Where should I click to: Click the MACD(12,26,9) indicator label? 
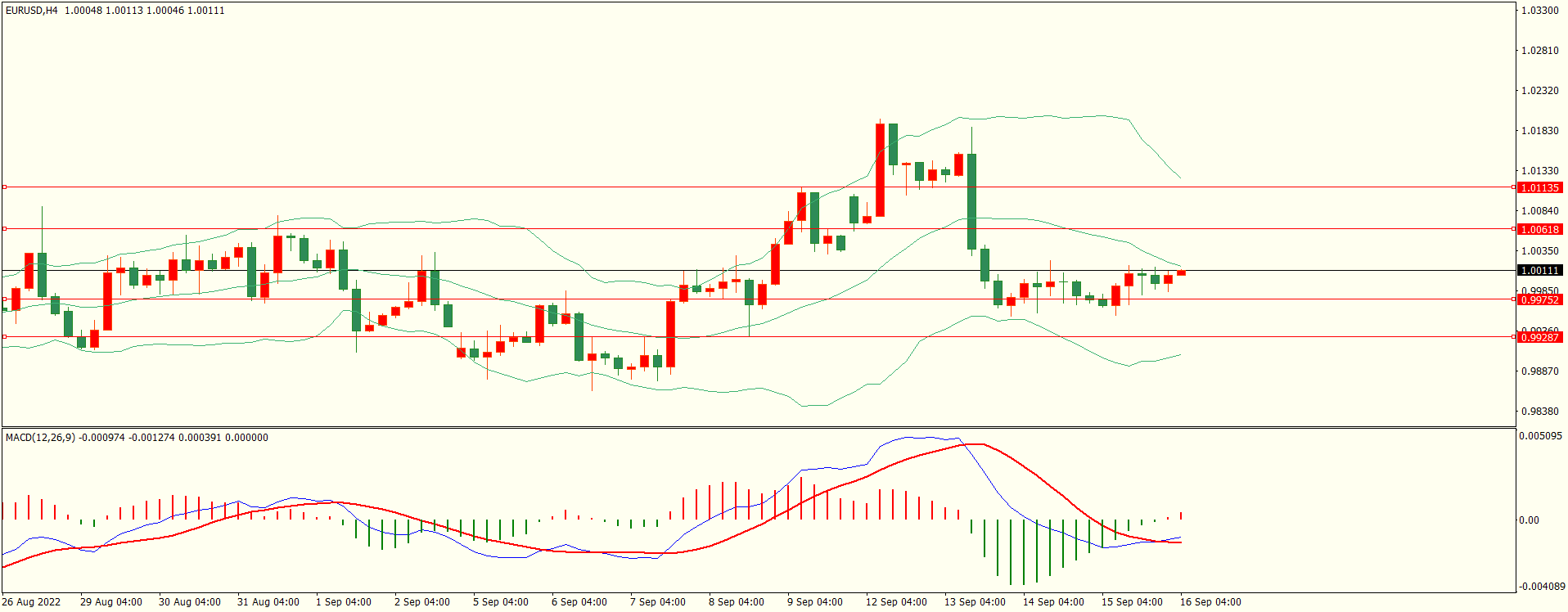(x=40, y=438)
